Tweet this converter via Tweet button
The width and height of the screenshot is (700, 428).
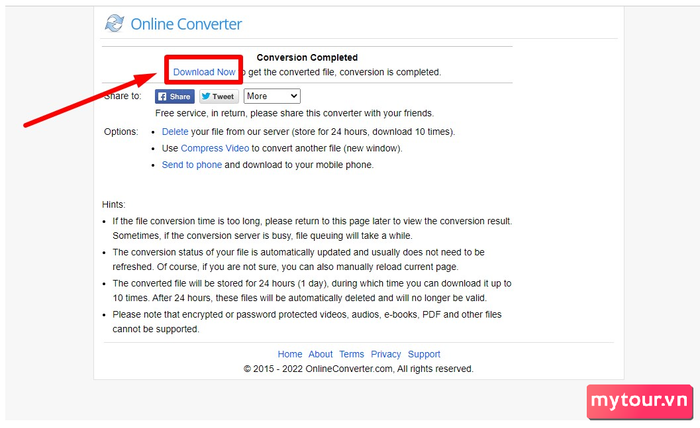pos(219,96)
